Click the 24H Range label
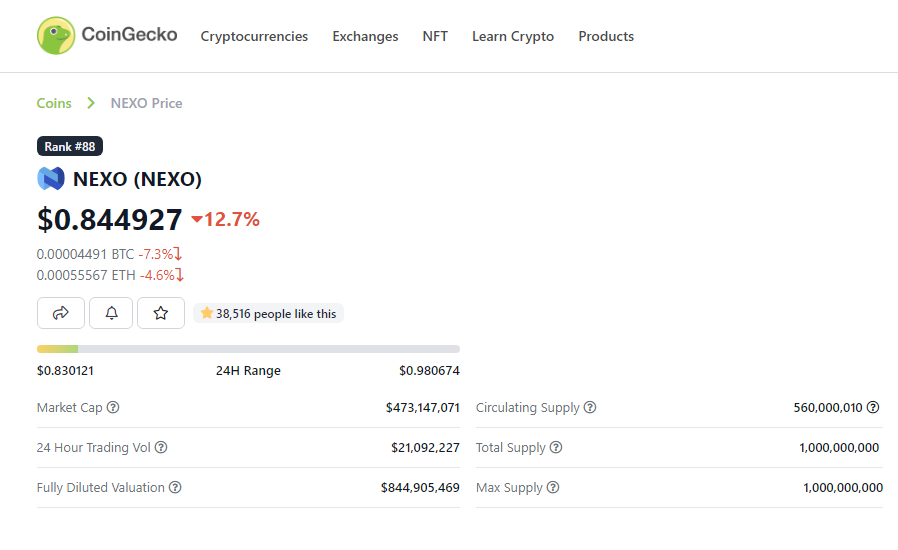The width and height of the screenshot is (898, 550). (248, 371)
